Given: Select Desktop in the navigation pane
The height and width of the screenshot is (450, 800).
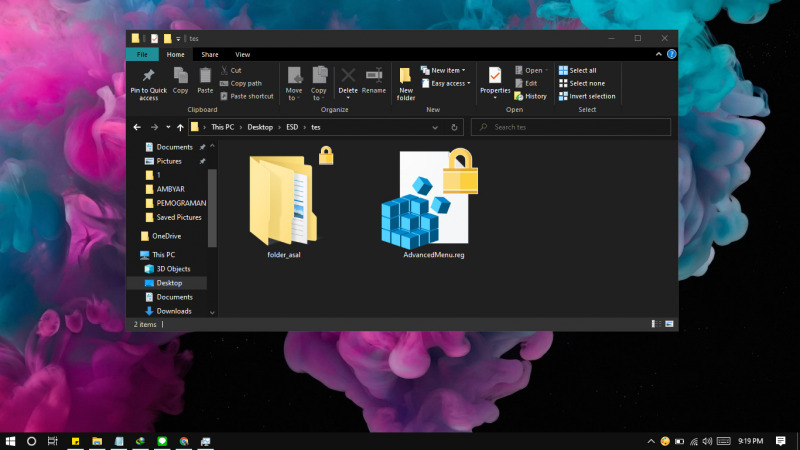Looking at the screenshot, I should pyautogui.click(x=169, y=283).
